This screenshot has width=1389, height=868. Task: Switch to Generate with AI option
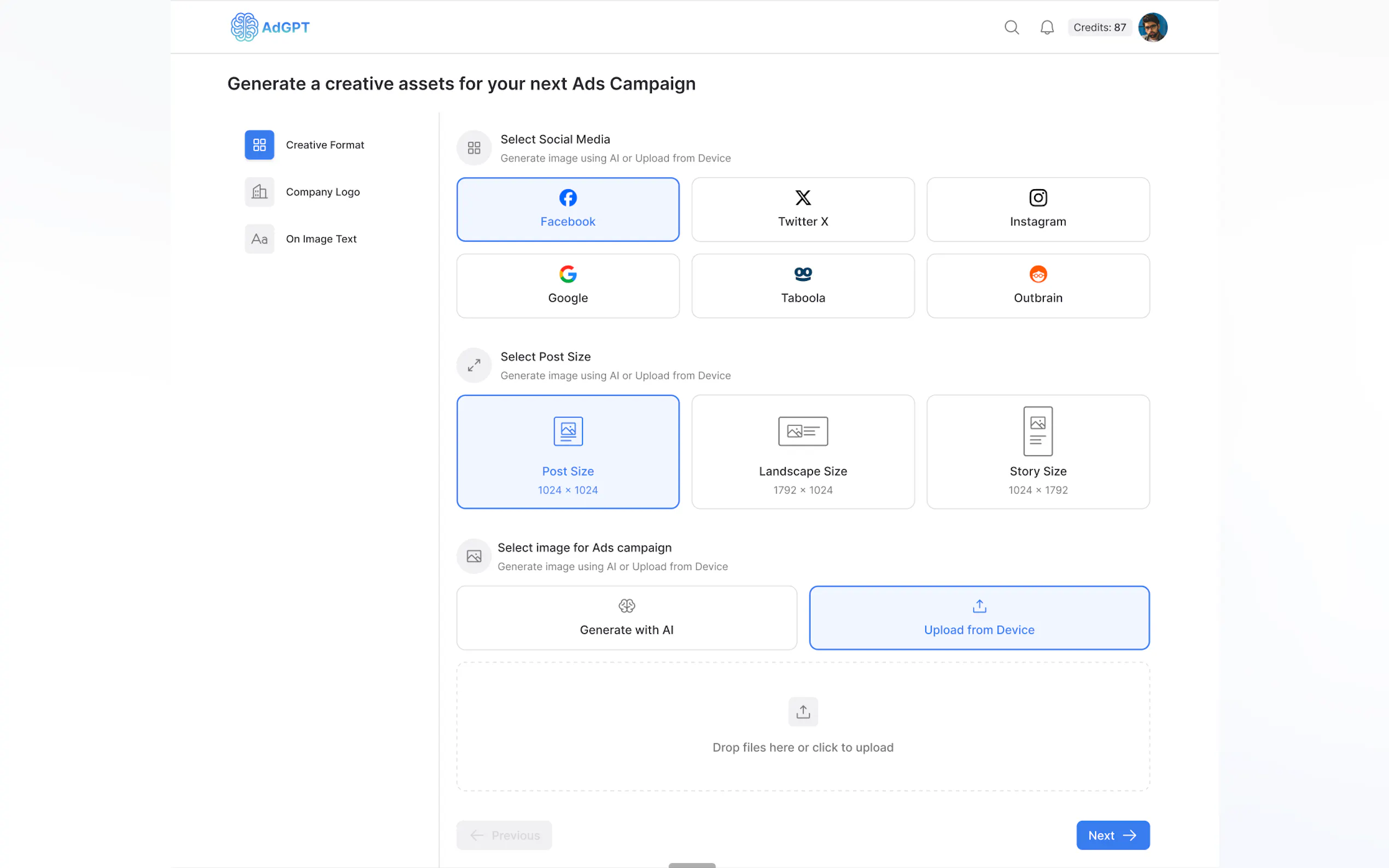coord(626,618)
